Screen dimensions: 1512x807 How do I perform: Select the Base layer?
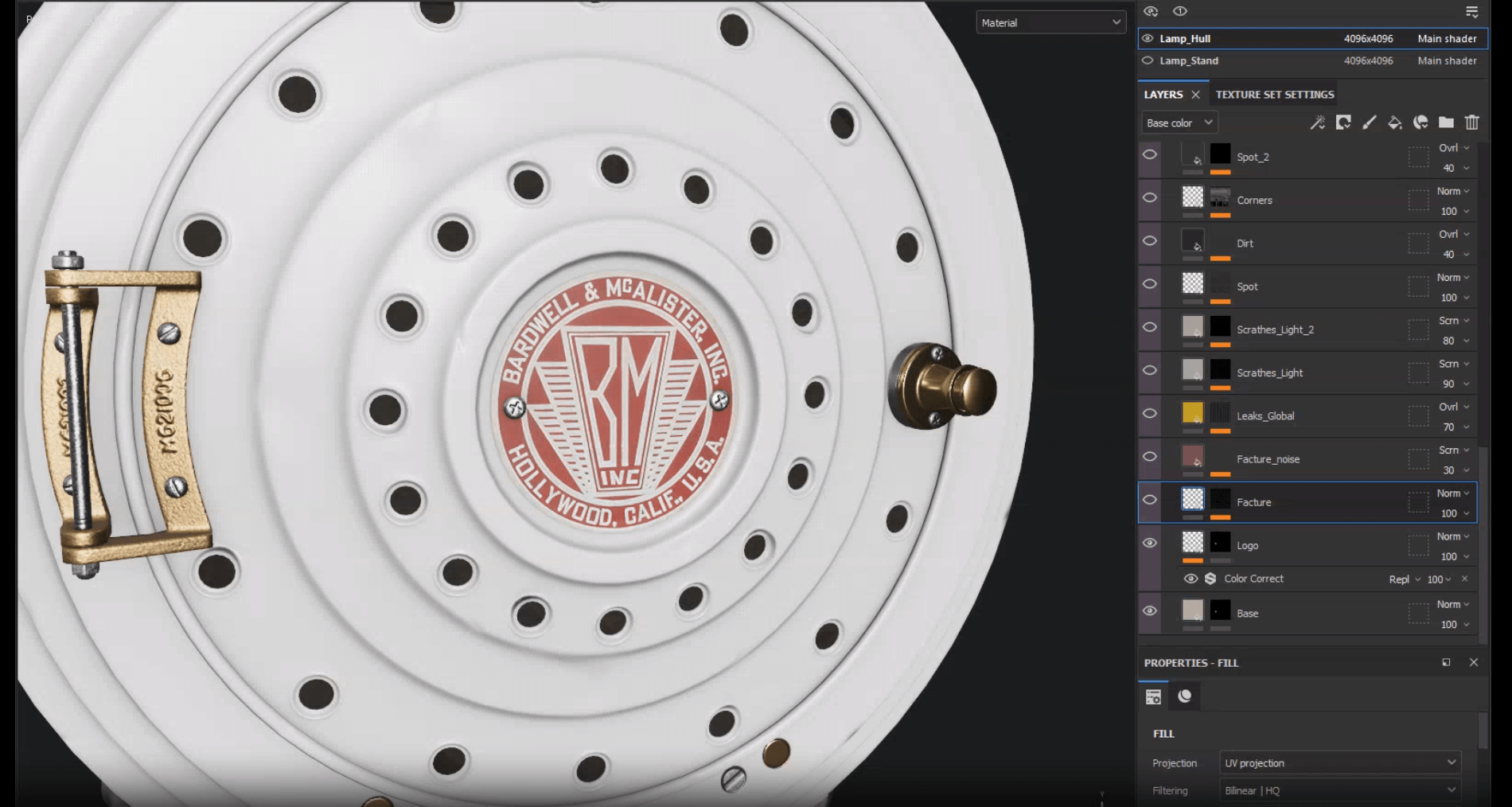pyautogui.click(x=1307, y=614)
